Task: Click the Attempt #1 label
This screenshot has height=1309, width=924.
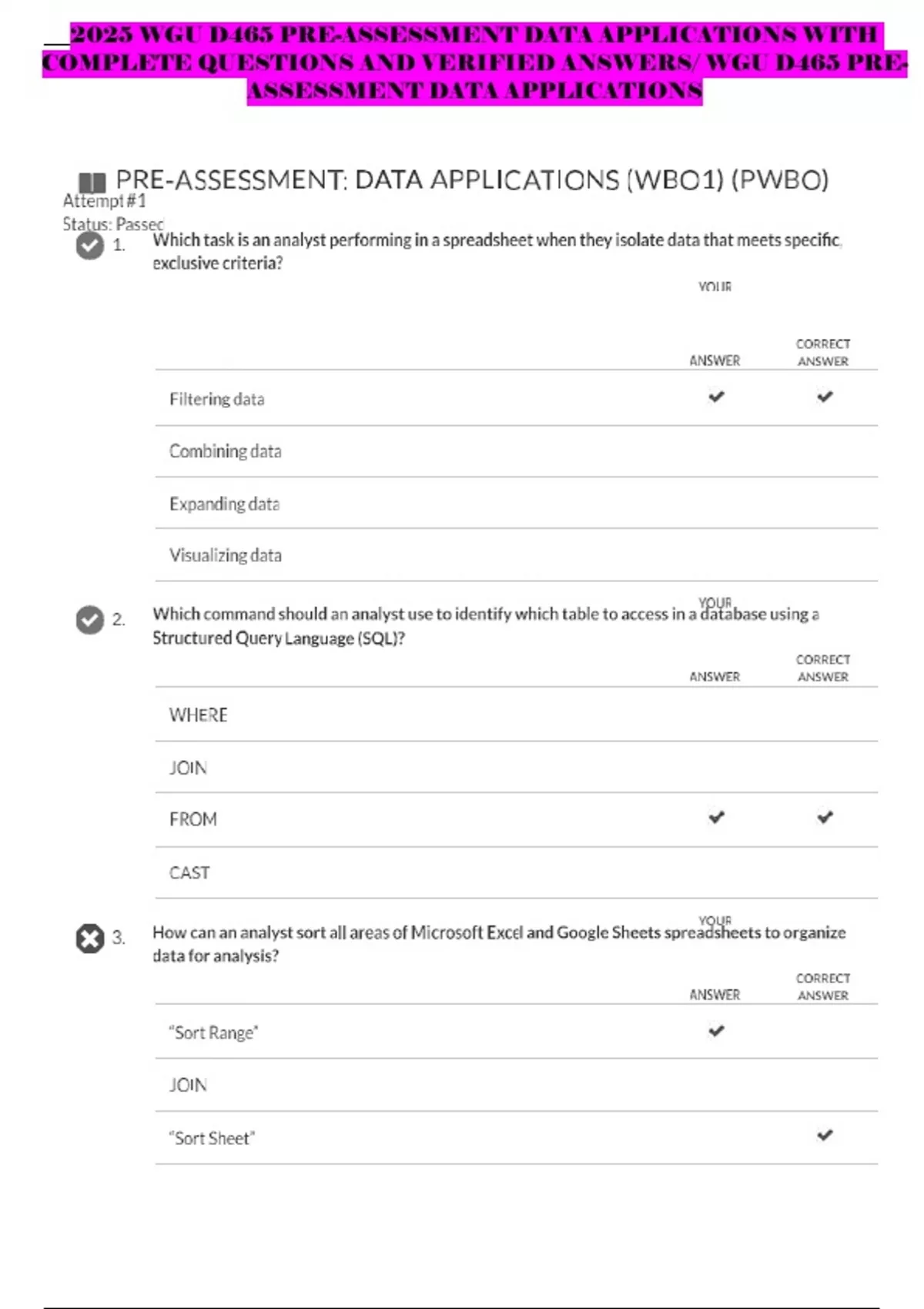Action: click(x=104, y=201)
